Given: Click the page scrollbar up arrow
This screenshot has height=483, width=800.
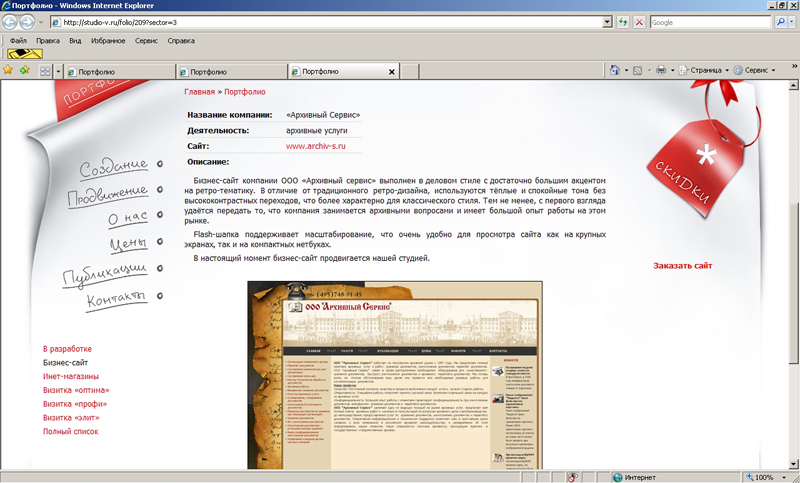Looking at the screenshot, I should (x=794, y=85).
